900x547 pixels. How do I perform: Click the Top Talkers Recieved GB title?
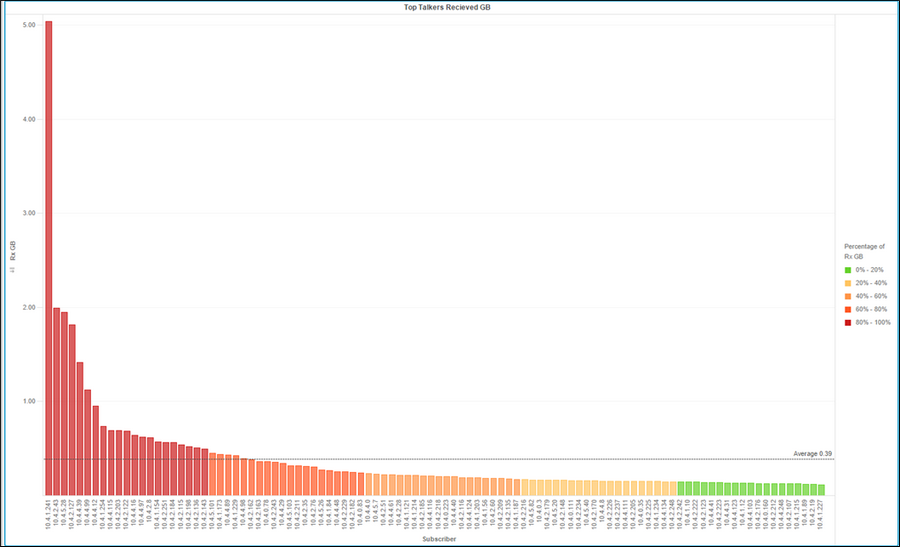click(447, 7)
